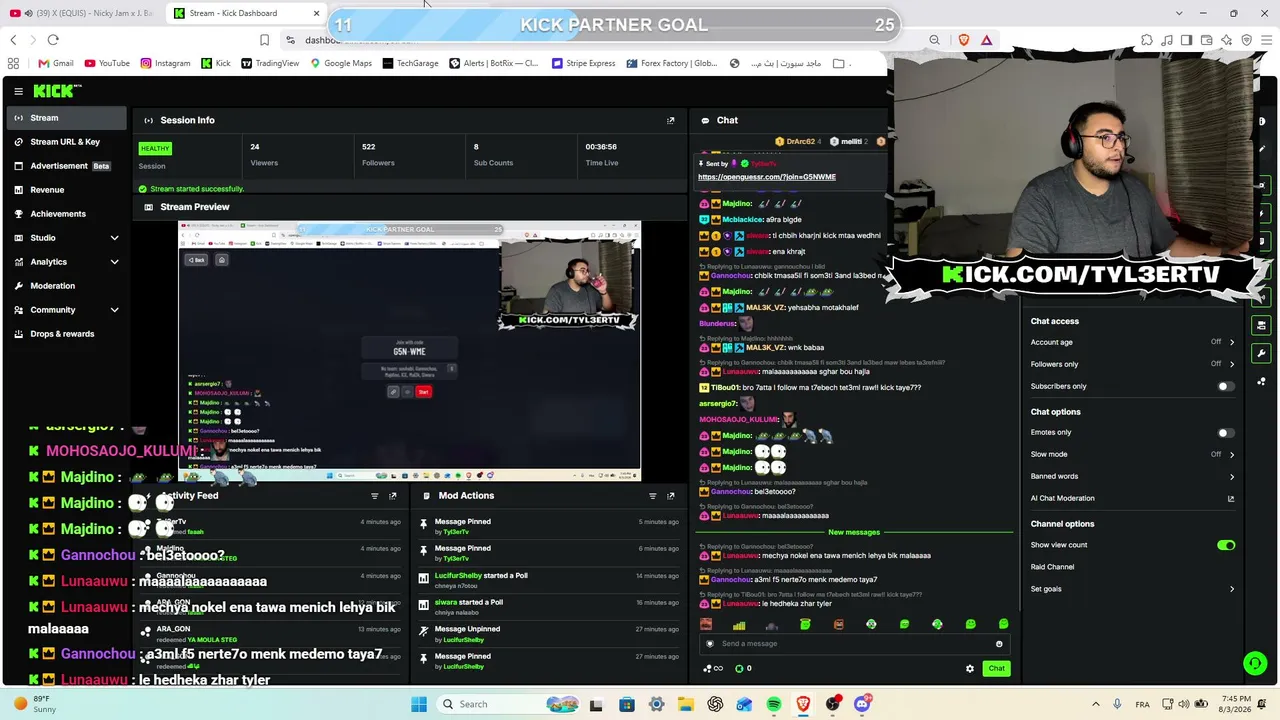Go to Advertisement Beta section
Screen dimensions: 1280x720
click(66, 166)
